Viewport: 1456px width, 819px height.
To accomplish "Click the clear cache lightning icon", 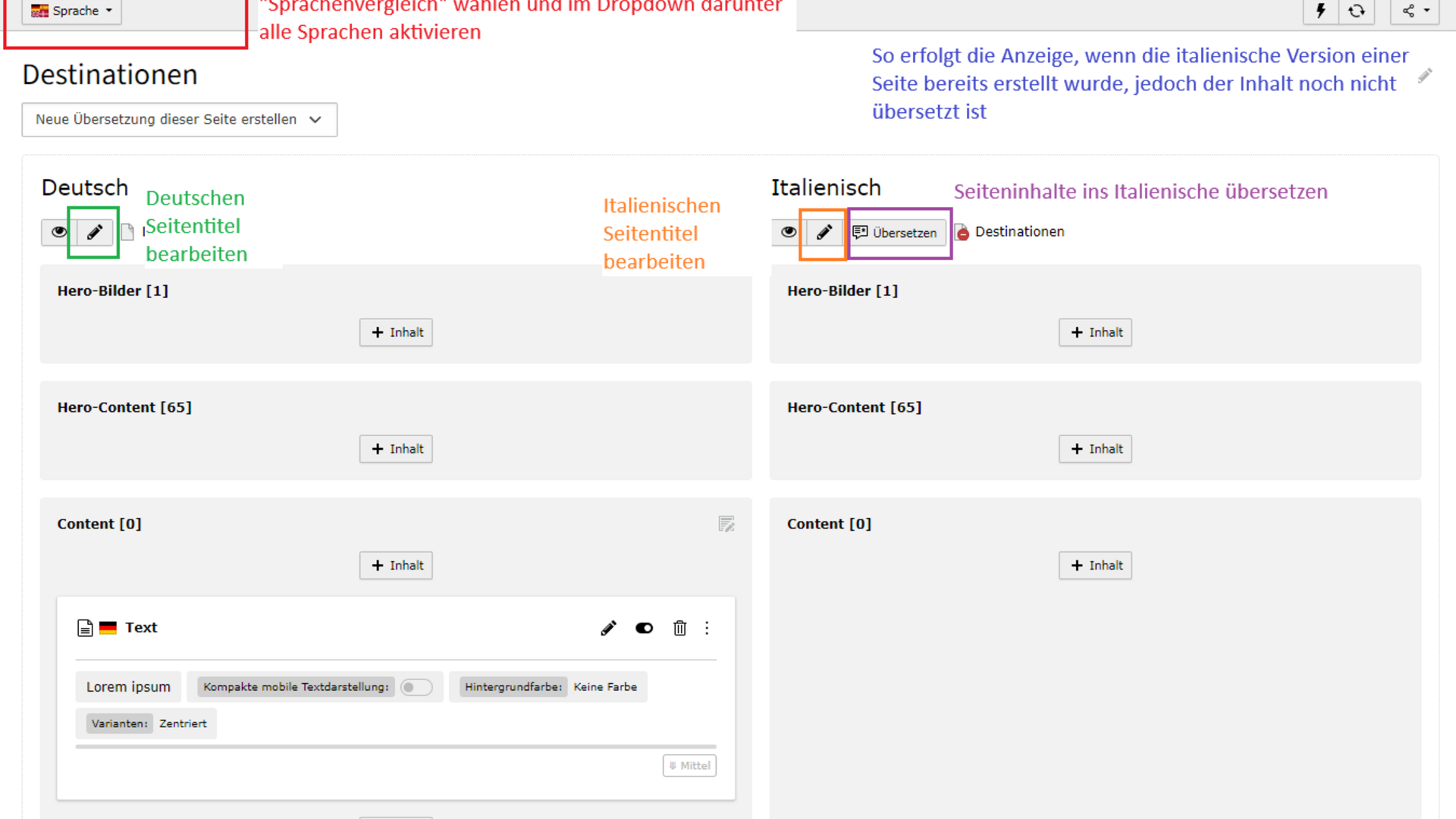I will [x=1320, y=11].
